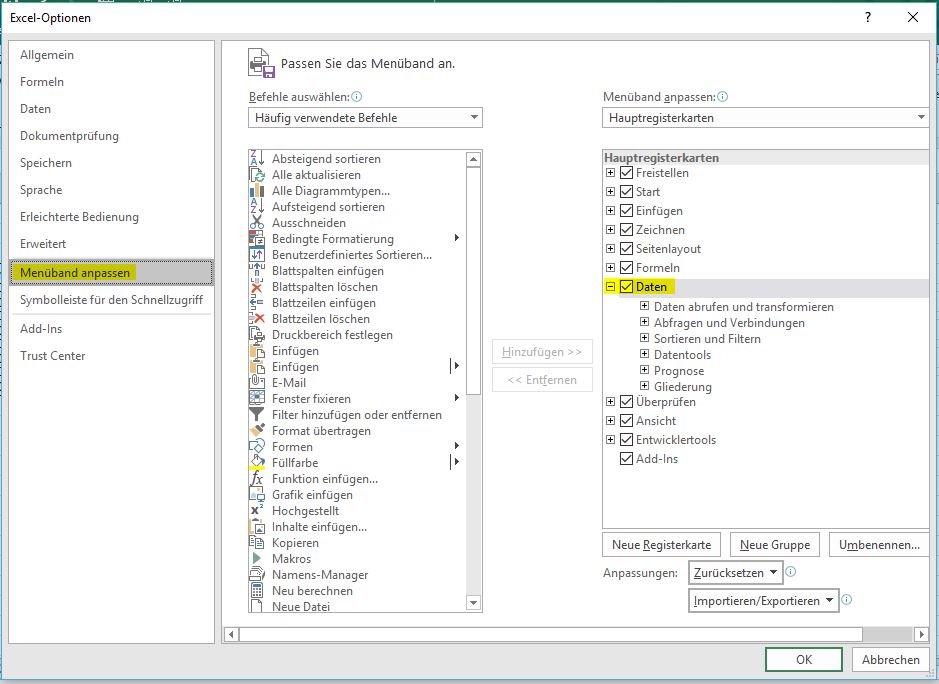The height and width of the screenshot is (684, 939).
Task: Select the Füllfarbe paint bucket icon
Action: click(256, 463)
